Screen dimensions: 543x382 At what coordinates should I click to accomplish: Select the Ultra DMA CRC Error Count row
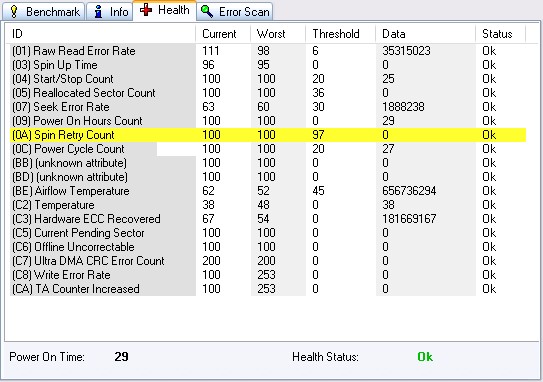pos(268,261)
